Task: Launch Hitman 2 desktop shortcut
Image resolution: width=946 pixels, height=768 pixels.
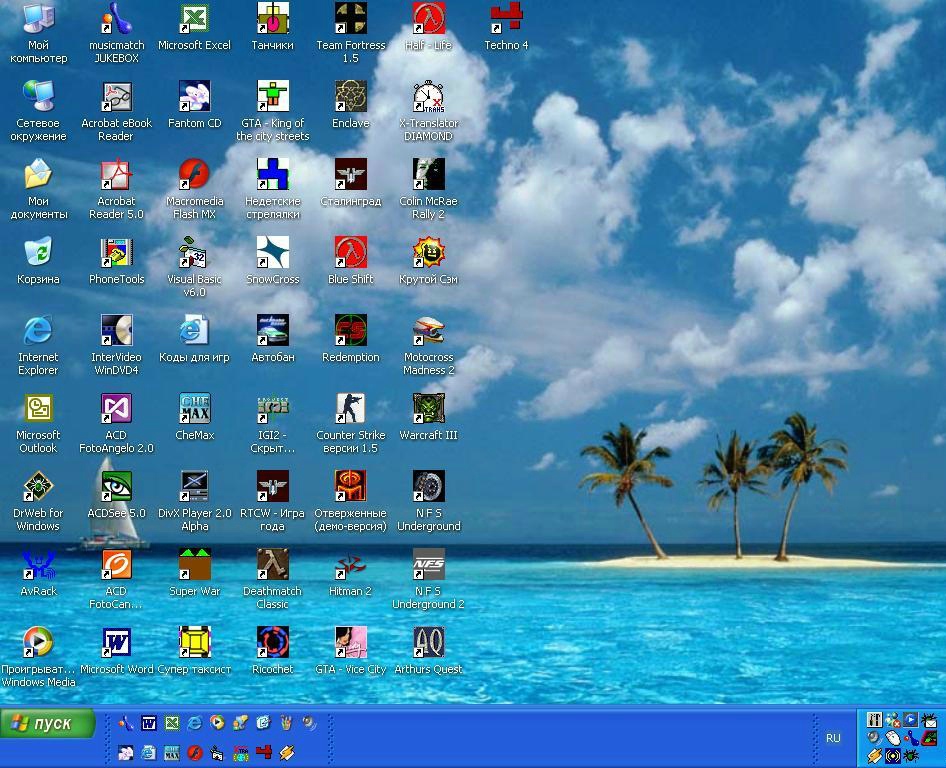Action: coord(350,565)
